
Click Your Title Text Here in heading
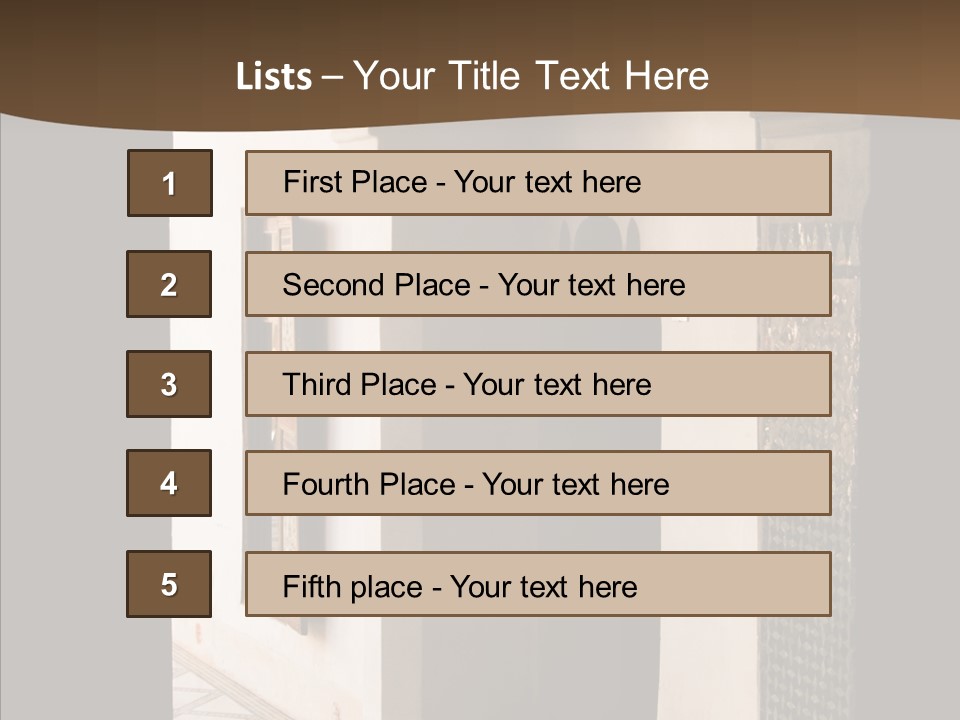[531, 76]
